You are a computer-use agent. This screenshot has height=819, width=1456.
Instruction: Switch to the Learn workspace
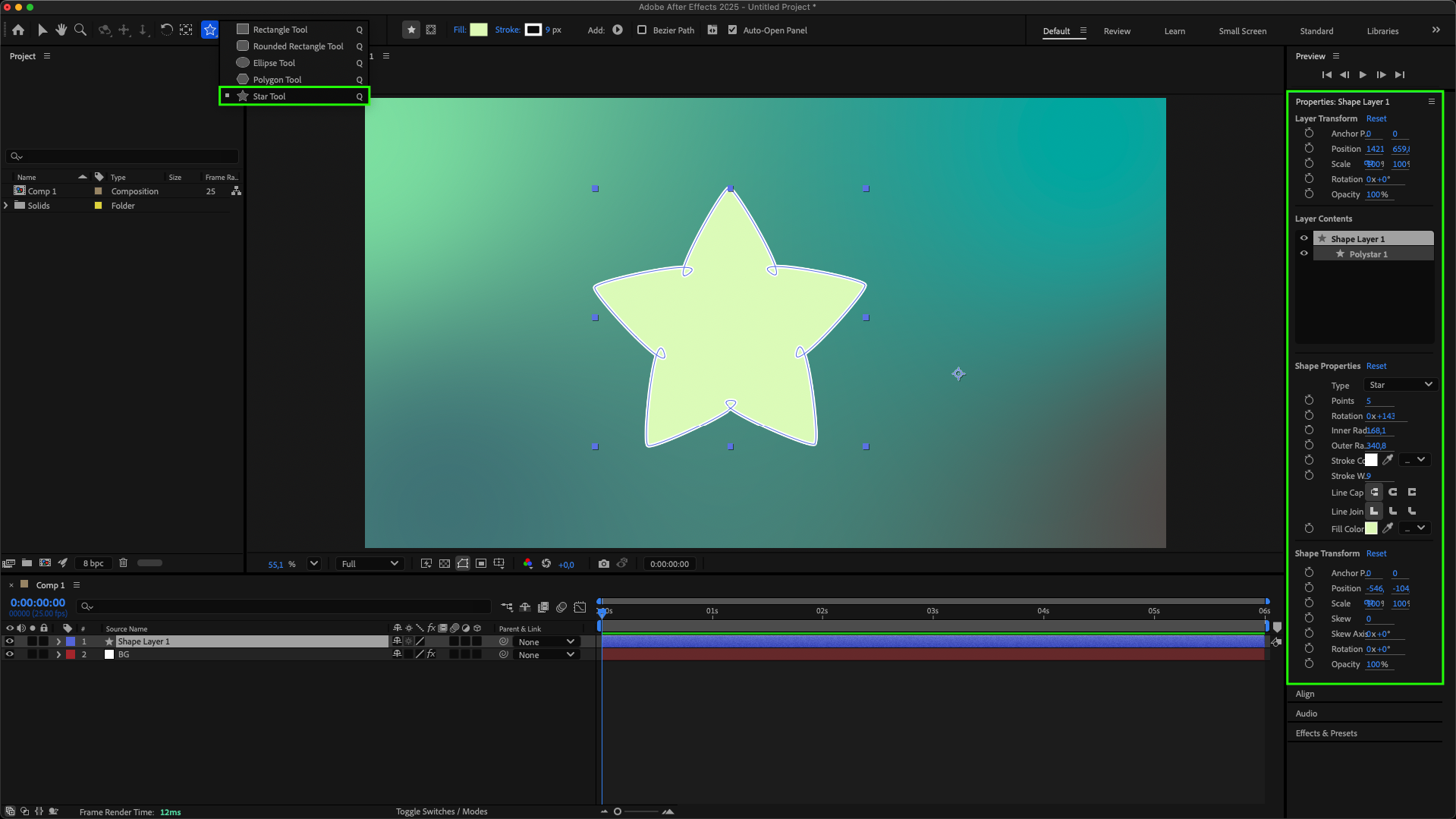tap(1174, 31)
